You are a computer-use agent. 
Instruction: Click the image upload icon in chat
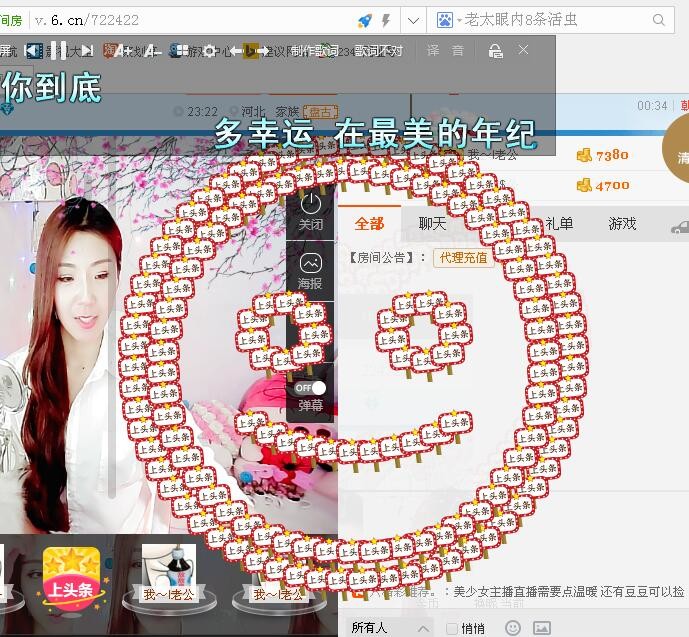click(x=542, y=628)
